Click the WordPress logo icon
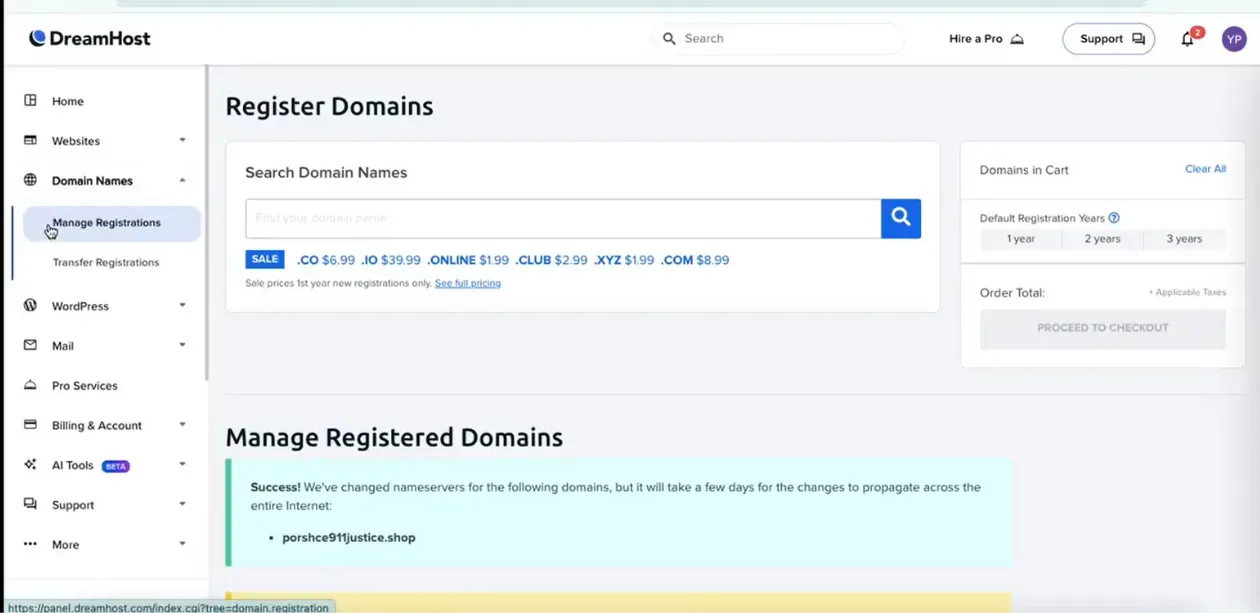 tap(30, 305)
